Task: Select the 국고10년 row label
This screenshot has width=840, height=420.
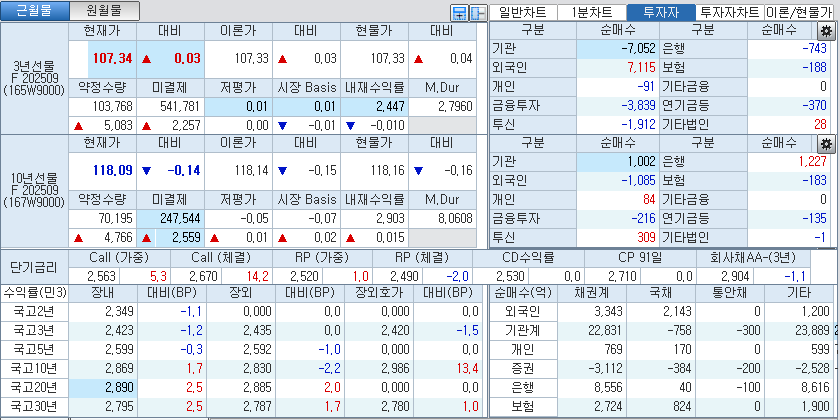Action: pyautogui.click(x=35, y=368)
